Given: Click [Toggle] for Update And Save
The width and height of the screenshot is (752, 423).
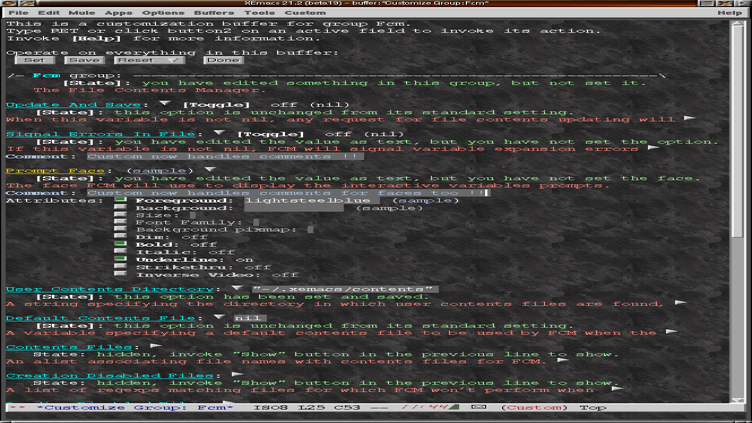Looking at the screenshot, I should (x=216, y=105).
